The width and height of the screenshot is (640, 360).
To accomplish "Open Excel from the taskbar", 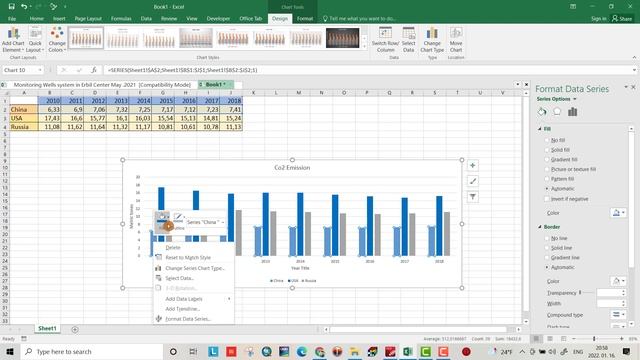I will click(x=408, y=351).
